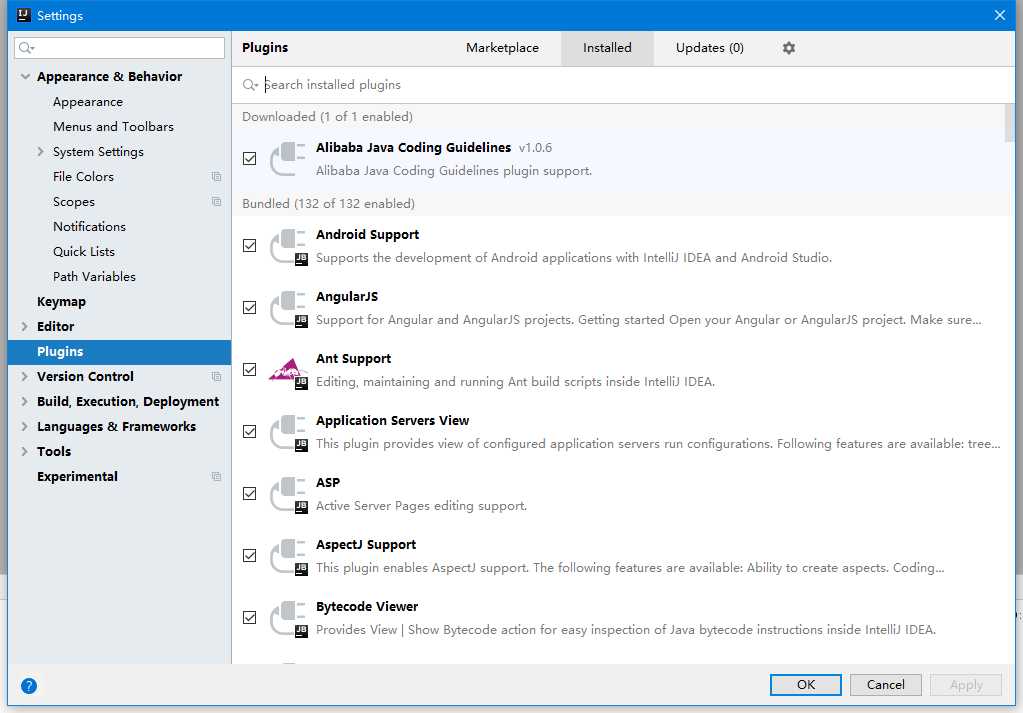Click the Downloaded (1 of 1 enabled) header
The image size is (1023, 713).
coord(327,117)
